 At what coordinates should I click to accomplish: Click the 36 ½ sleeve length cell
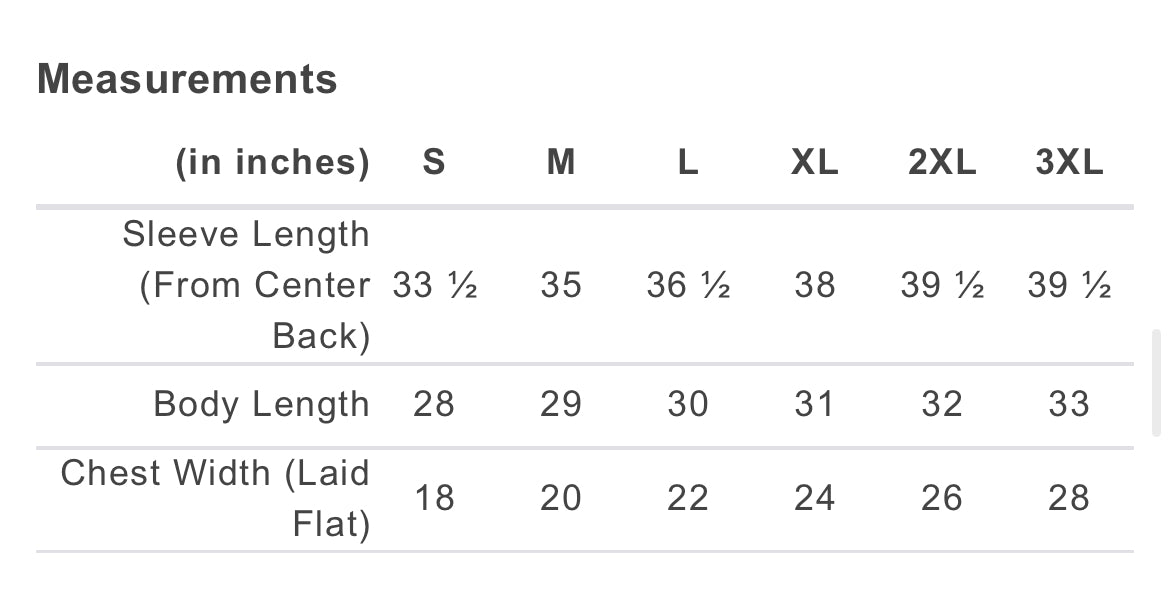pyautogui.click(x=688, y=286)
